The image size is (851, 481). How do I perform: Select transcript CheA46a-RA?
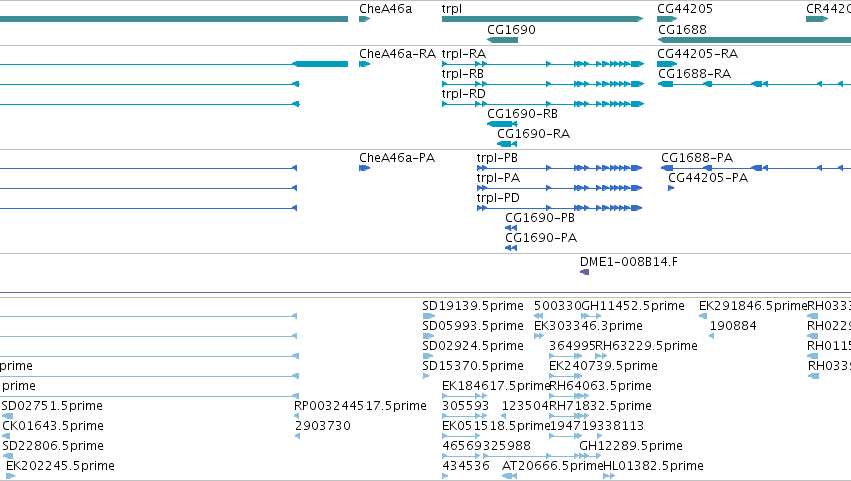click(397, 54)
